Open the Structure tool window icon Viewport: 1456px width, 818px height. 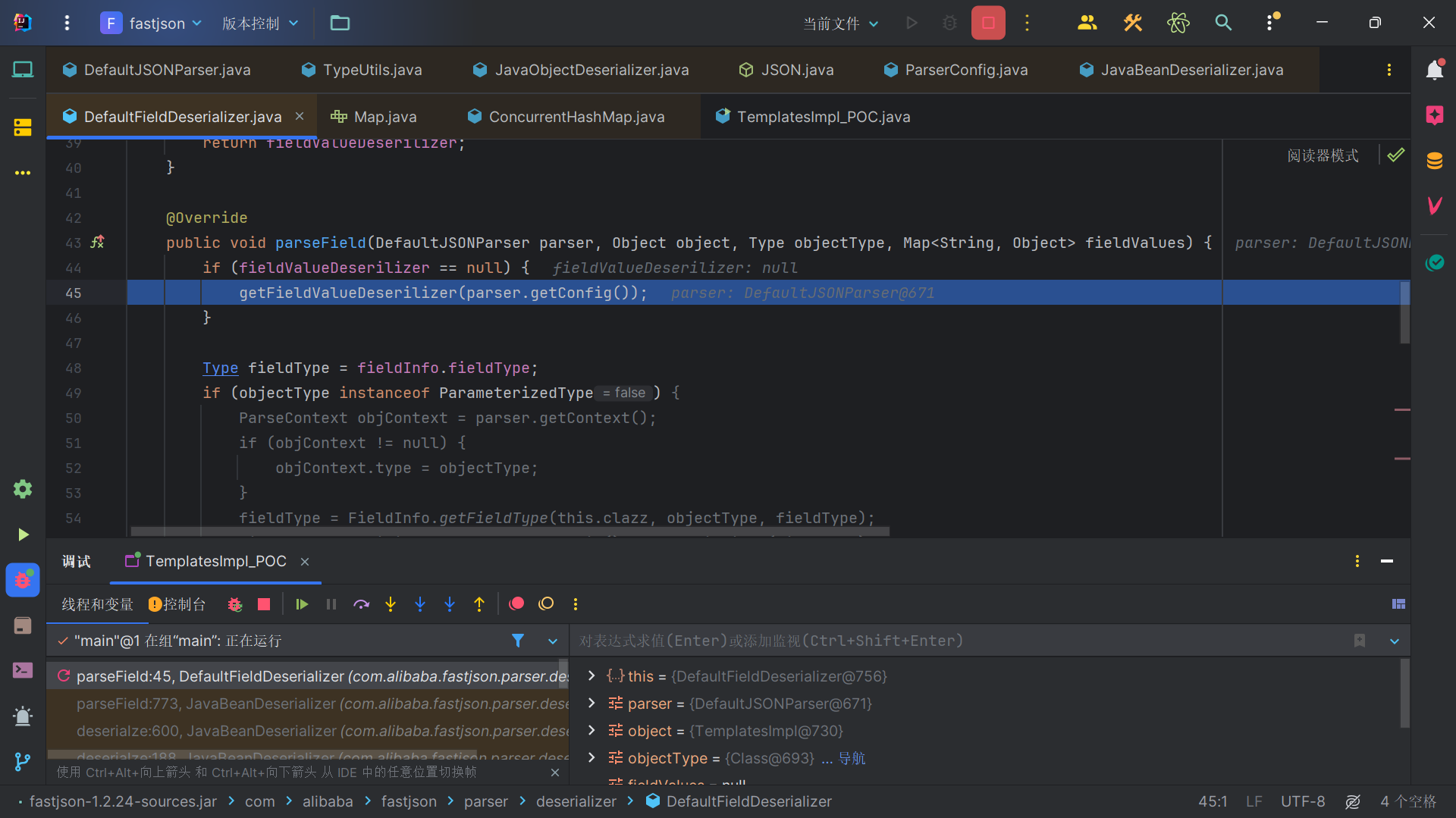[x=23, y=127]
